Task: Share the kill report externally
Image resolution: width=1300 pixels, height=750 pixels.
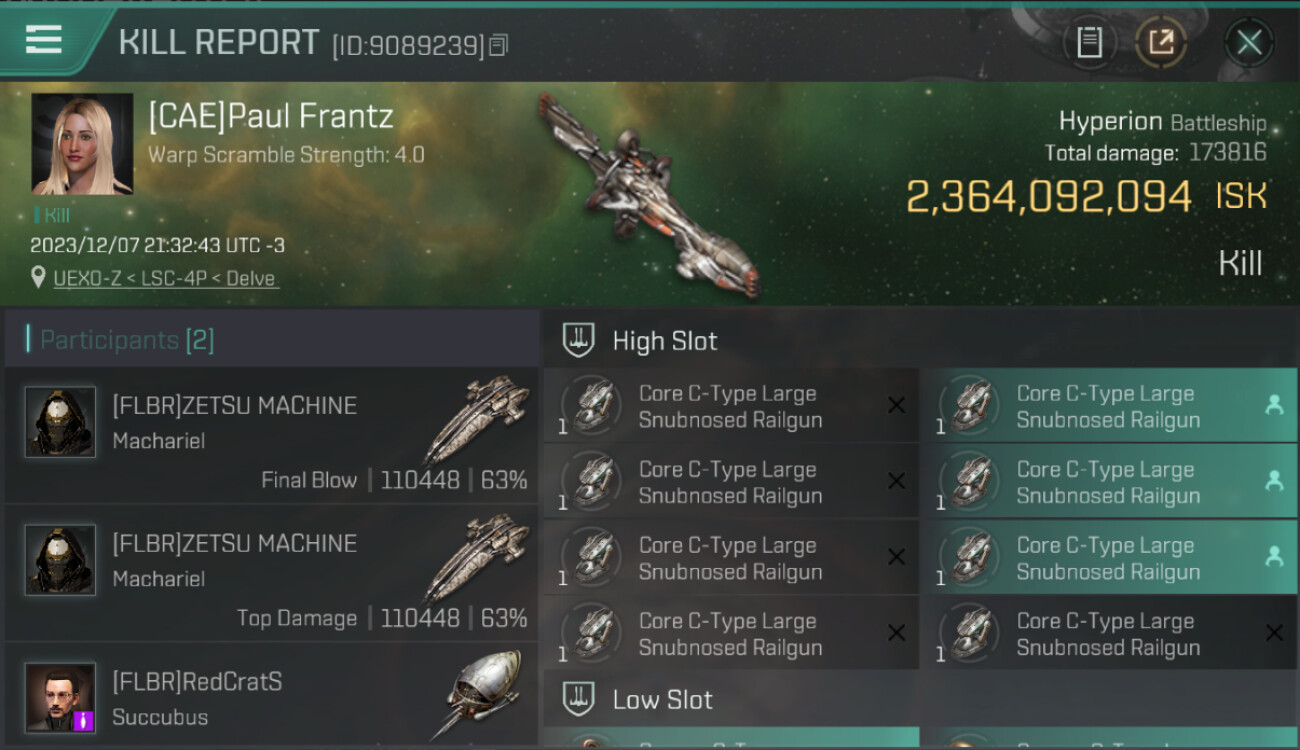Action: click(x=1161, y=42)
